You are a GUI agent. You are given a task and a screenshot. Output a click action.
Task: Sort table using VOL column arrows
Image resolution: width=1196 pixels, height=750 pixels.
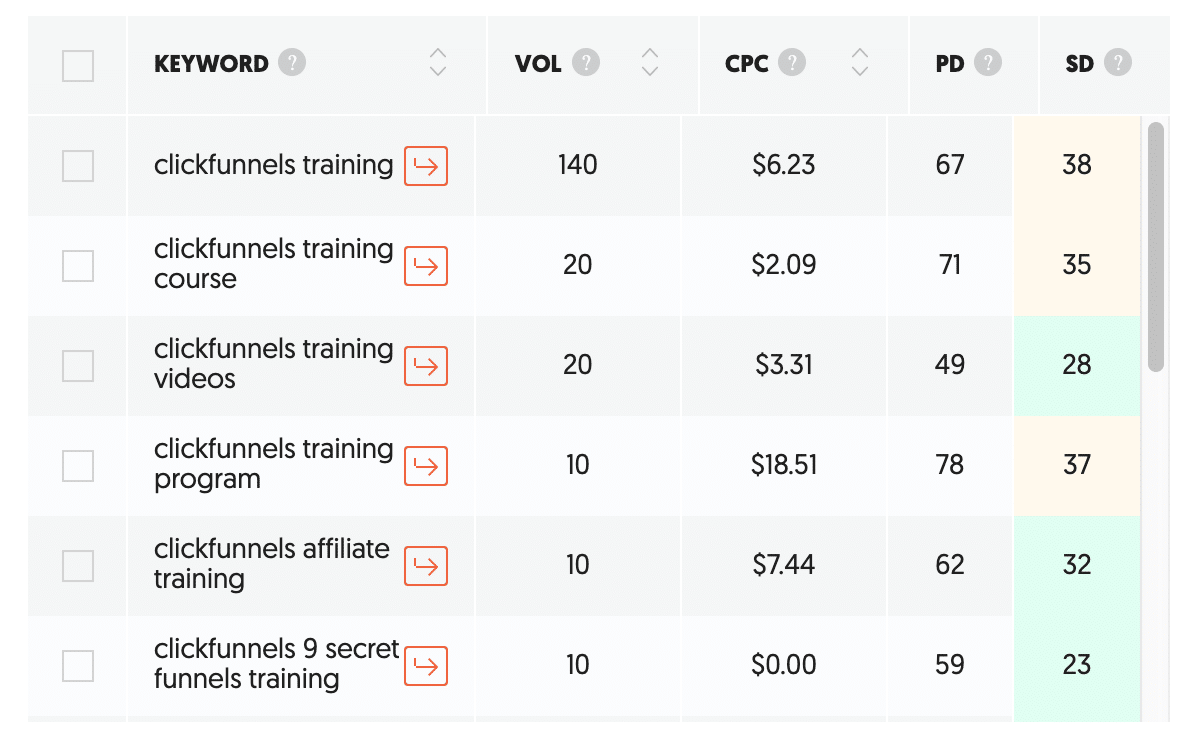click(x=650, y=62)
